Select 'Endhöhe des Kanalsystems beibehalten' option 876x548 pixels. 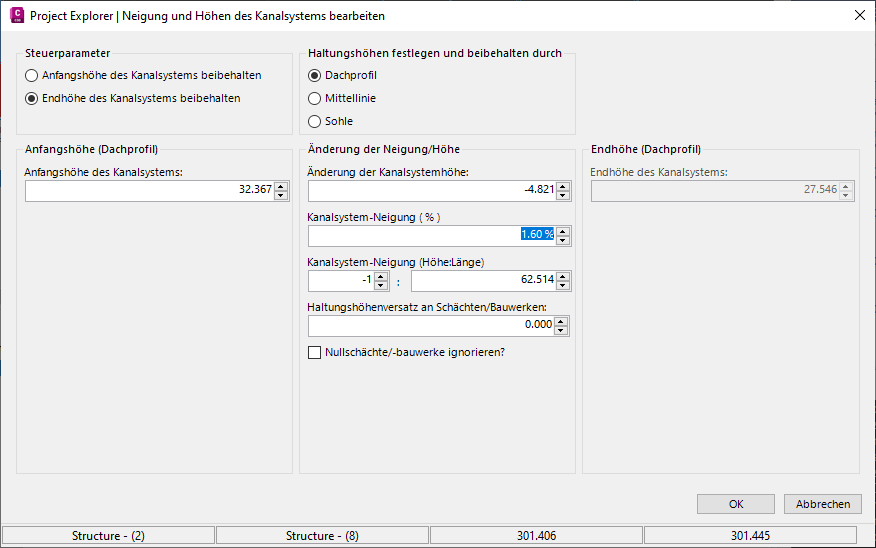pos(32,99)
